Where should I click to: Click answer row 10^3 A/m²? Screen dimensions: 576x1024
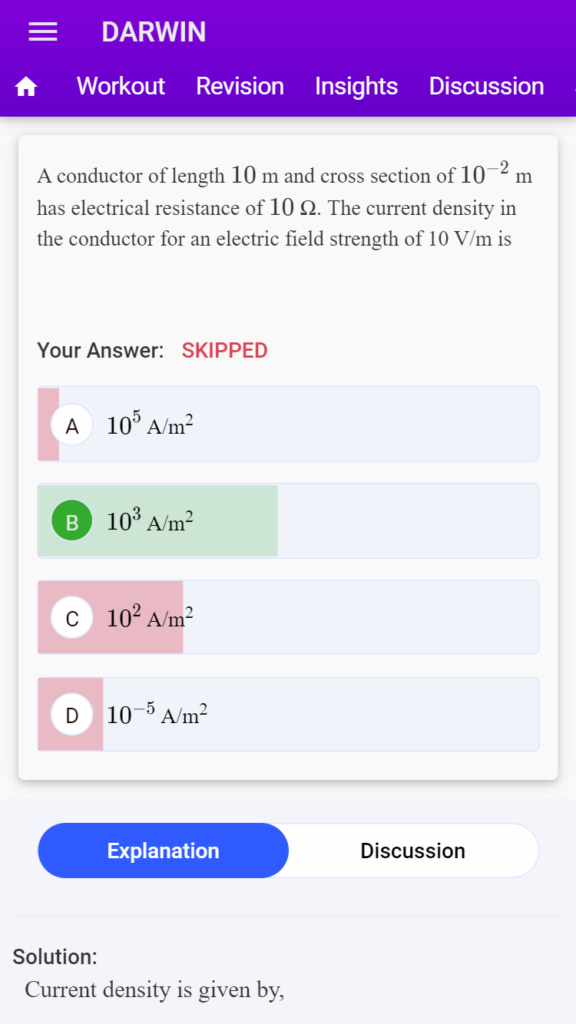[288, 520]
